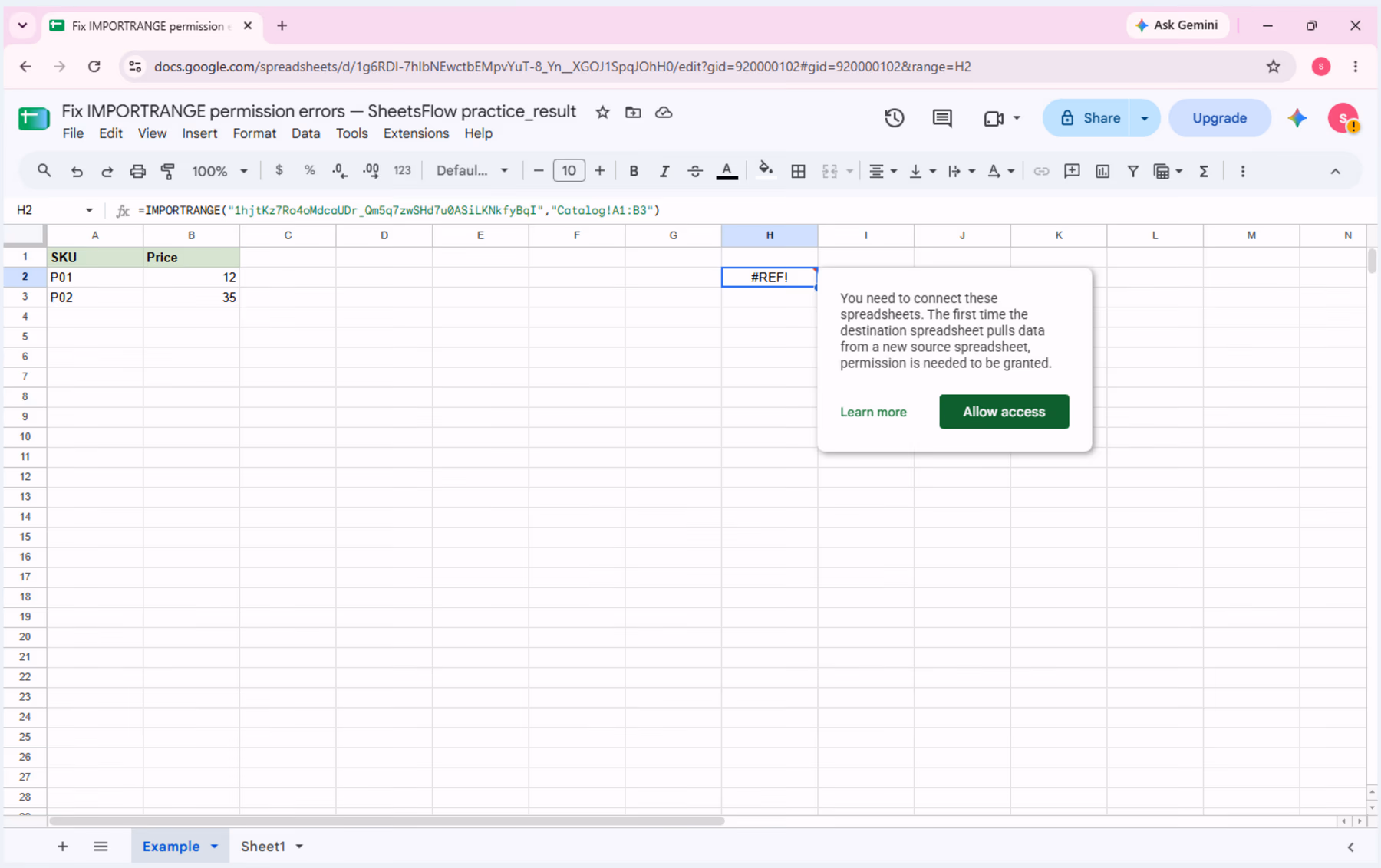This screenshot has width=1381, height=868.
Task: Open the borders tool
Action: [x=798, y=171]
